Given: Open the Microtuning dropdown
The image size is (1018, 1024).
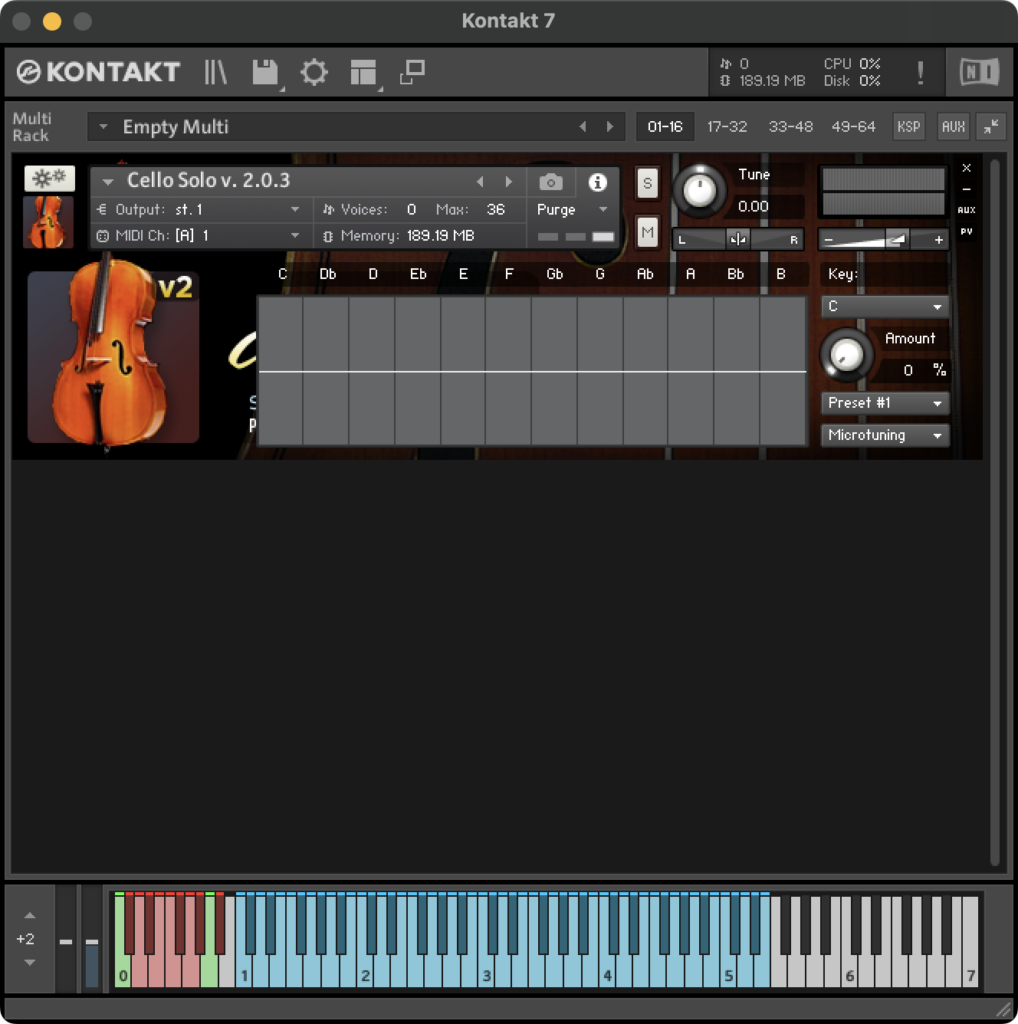Looking at the screenshot, I should (x=884, y=435).
